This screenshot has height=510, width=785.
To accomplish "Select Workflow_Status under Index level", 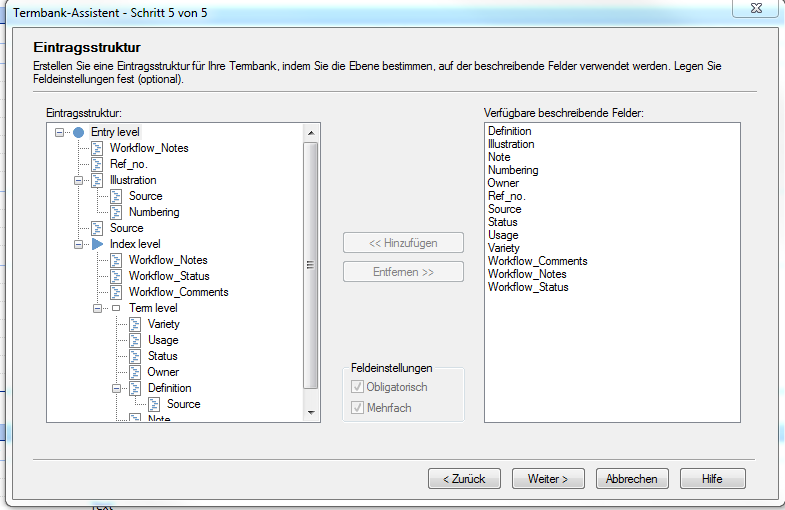I will (168, 276).
